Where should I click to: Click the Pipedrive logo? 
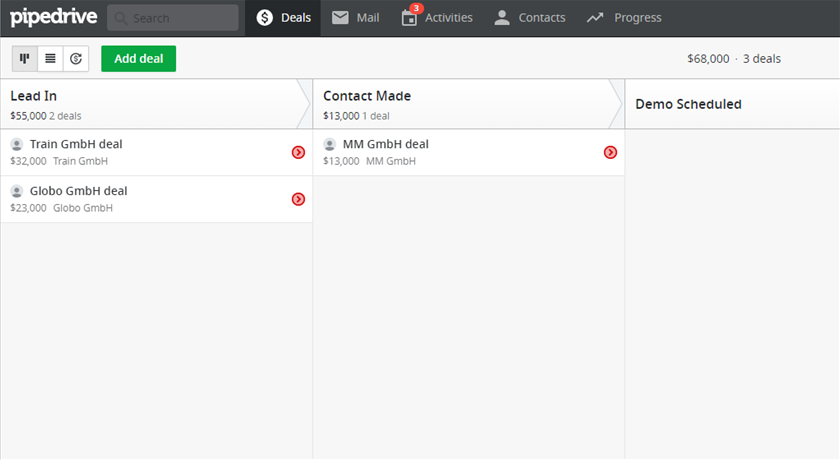54,17
